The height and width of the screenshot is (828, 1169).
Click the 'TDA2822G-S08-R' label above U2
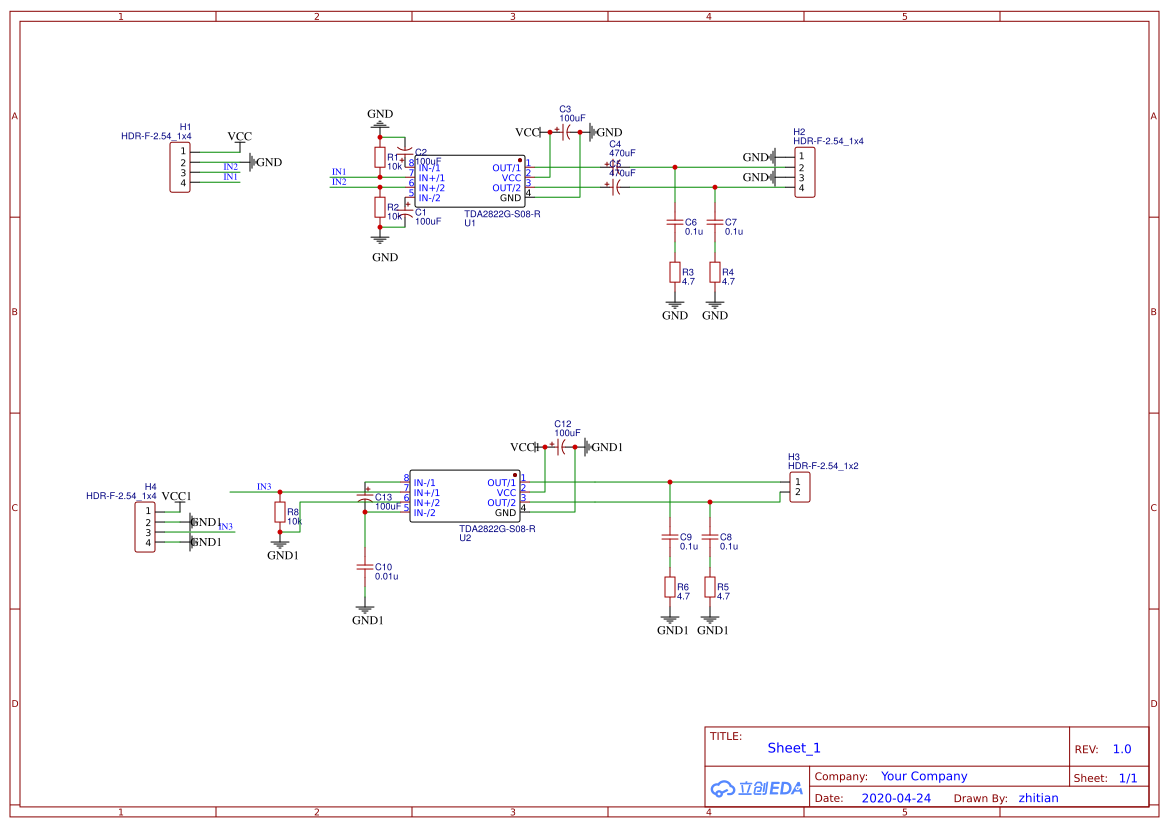[497, 528]
